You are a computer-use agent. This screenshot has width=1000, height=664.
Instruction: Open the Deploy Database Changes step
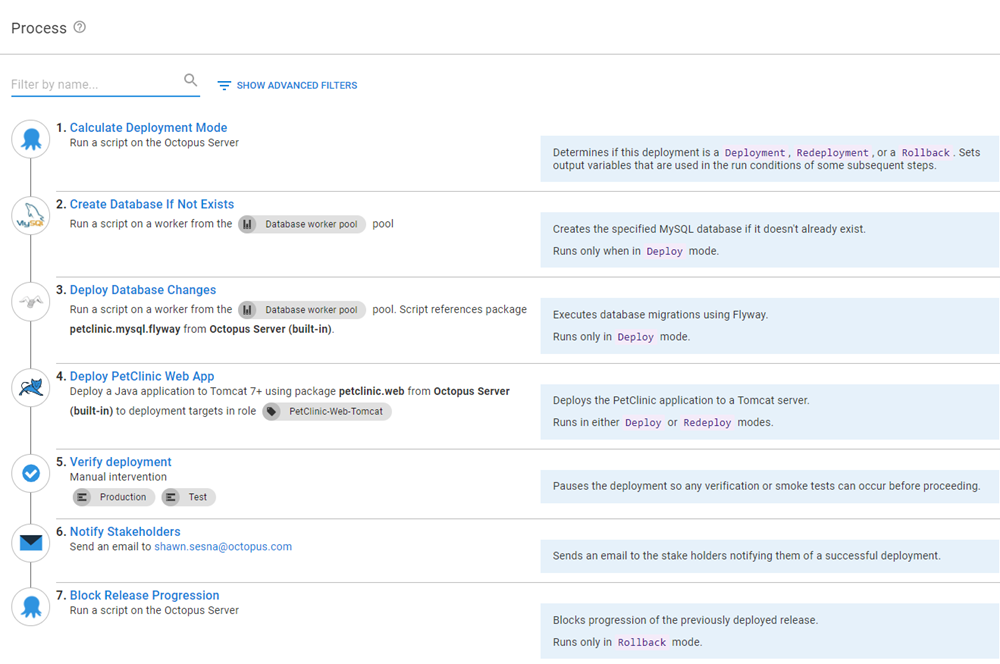(x=143, y=290)
